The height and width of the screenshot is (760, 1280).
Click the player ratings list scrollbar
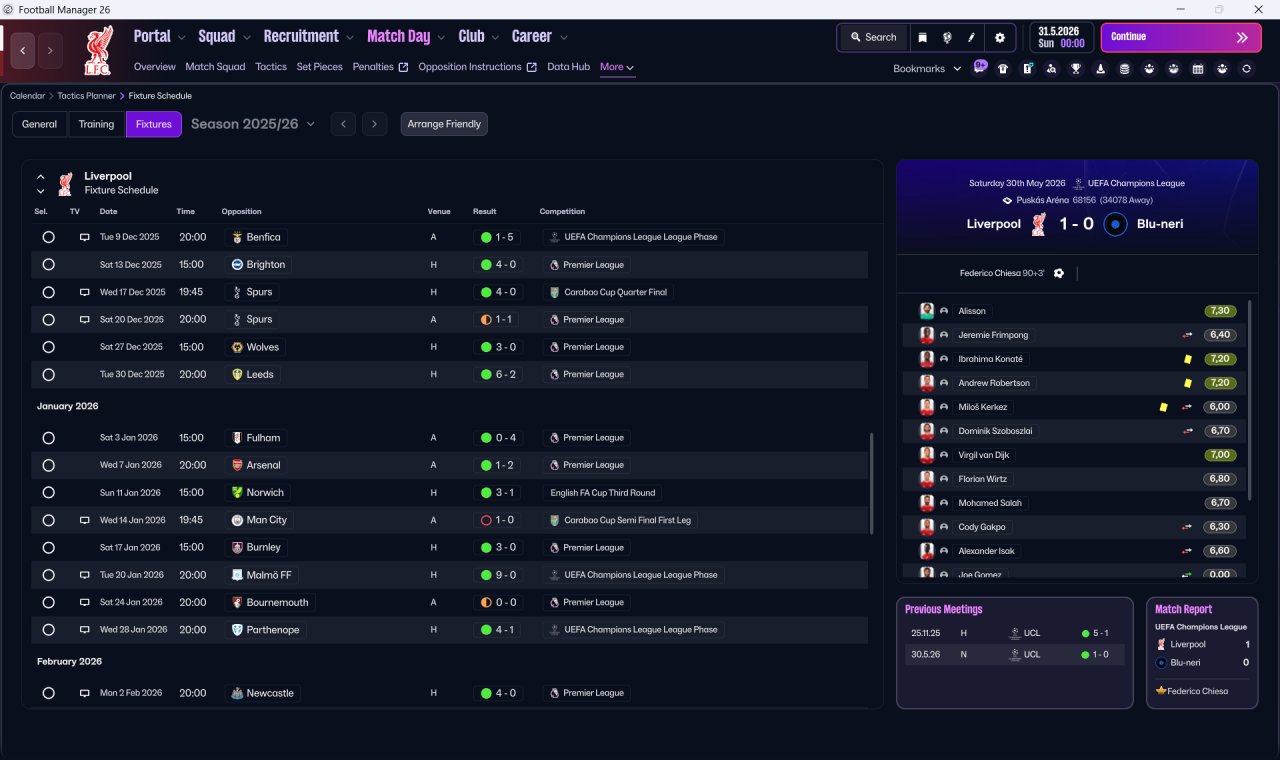point(1249,400)
